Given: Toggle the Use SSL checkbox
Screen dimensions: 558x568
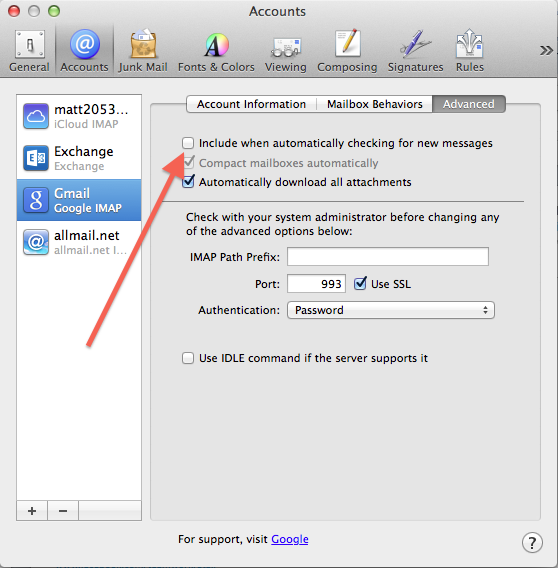Looking at the screenshot, I should click(360, 284).
